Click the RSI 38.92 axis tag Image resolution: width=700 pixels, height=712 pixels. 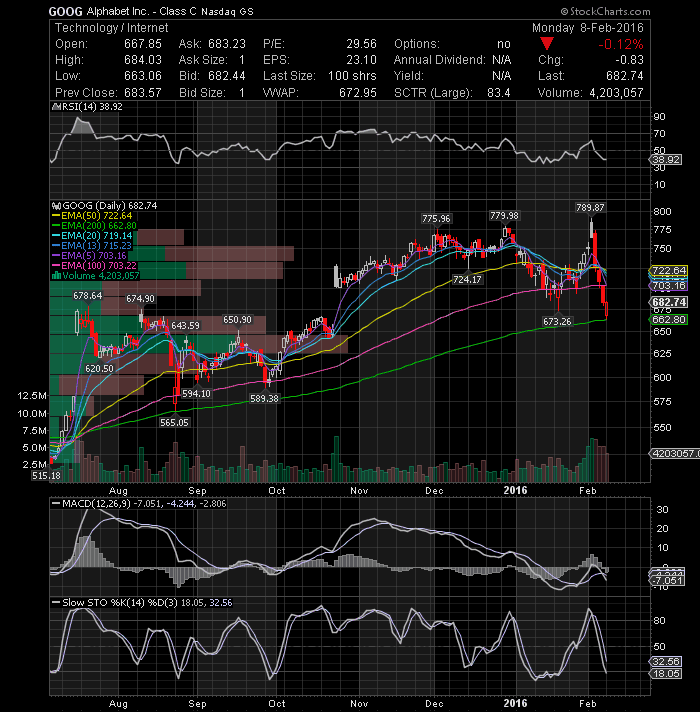coord(666,159)
